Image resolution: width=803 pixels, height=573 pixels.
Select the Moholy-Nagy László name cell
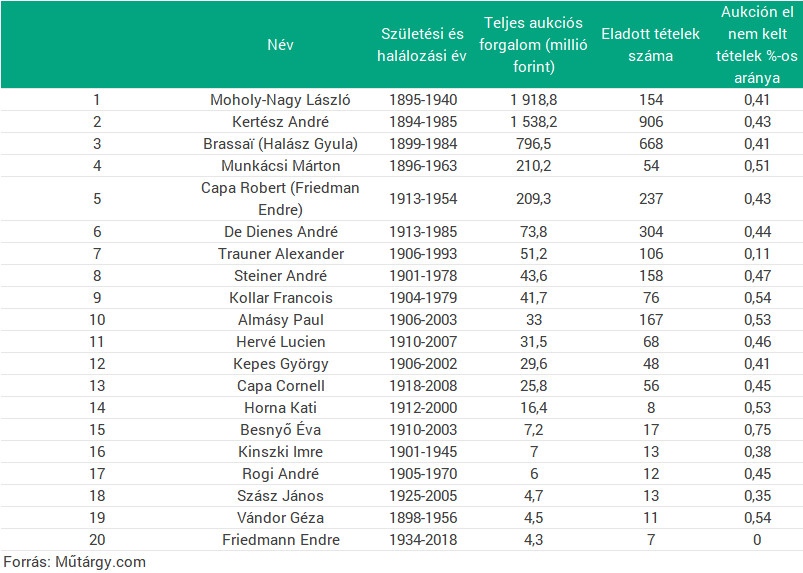(280, 99)
